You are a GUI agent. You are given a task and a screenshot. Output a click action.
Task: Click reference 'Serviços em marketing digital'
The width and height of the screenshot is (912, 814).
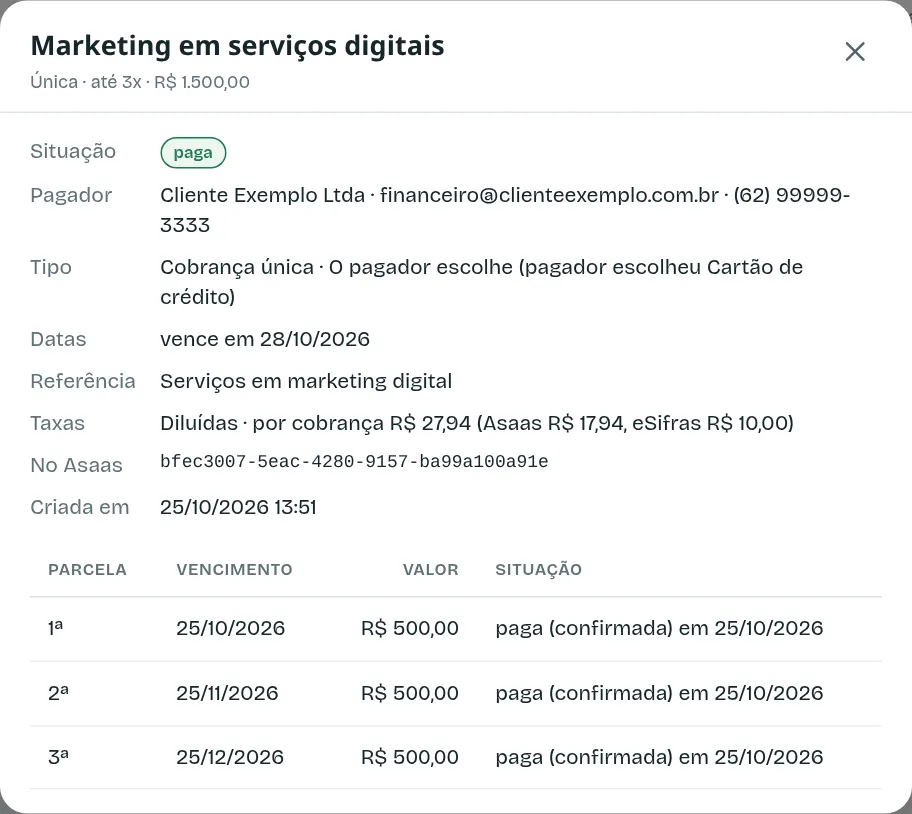[x=306, y=381]
